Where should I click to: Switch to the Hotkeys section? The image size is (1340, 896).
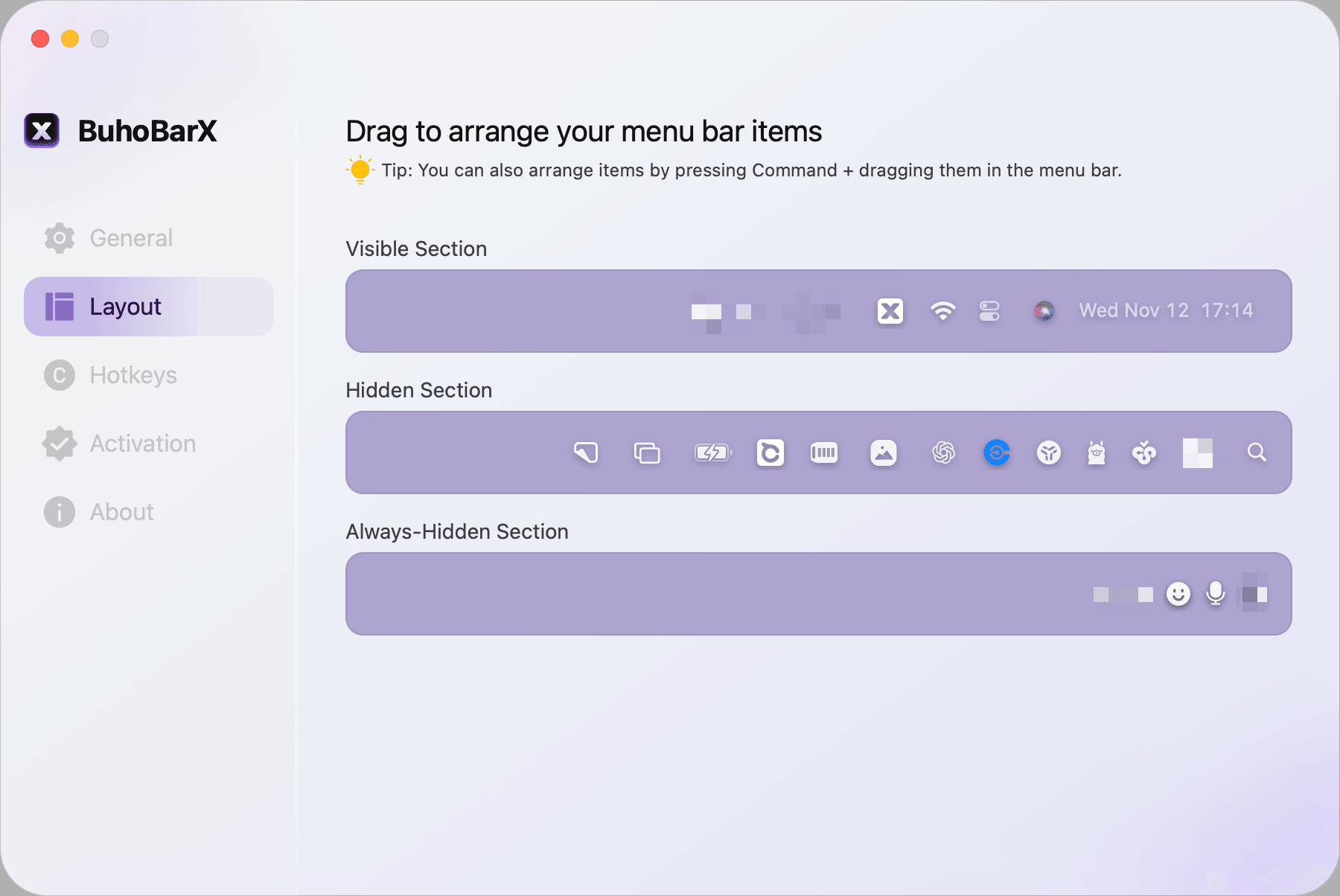coord(133,375)
